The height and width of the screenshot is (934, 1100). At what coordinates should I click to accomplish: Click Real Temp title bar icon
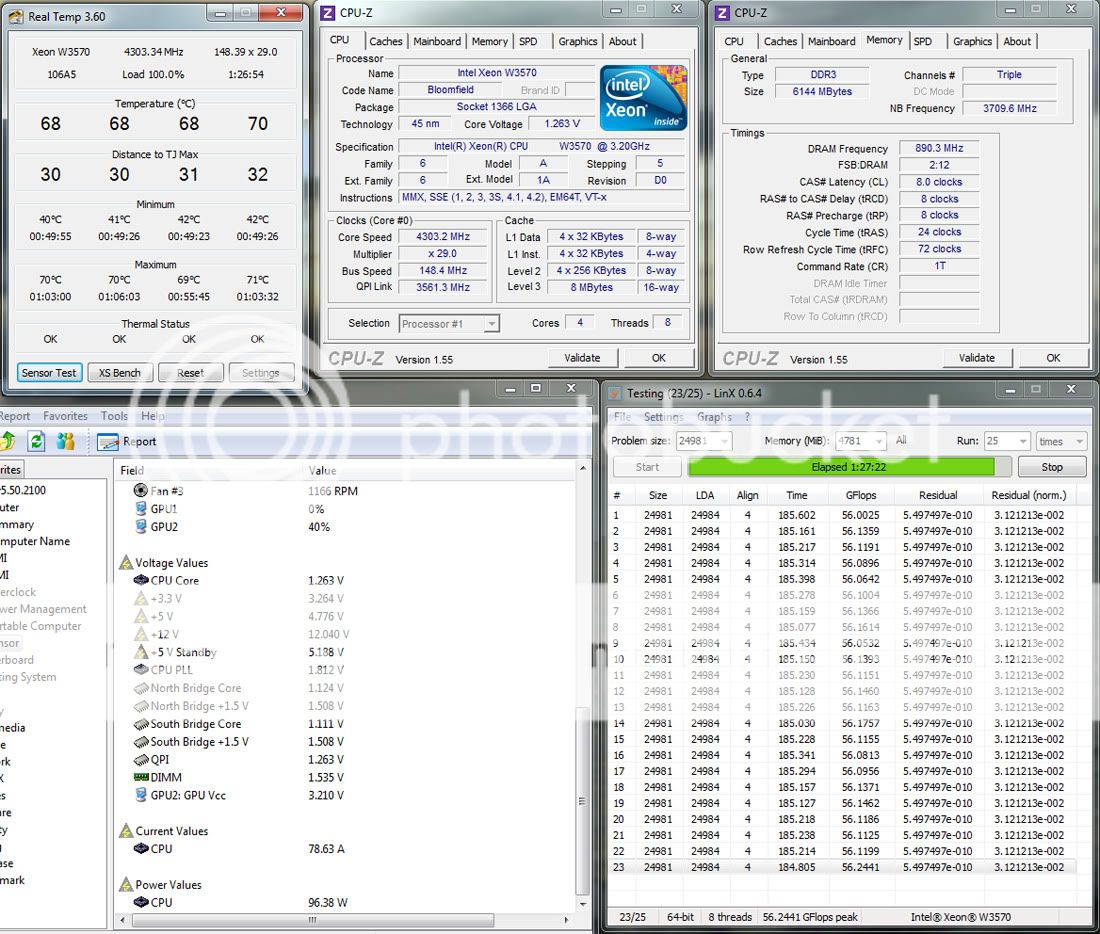[x=16, y=16]
